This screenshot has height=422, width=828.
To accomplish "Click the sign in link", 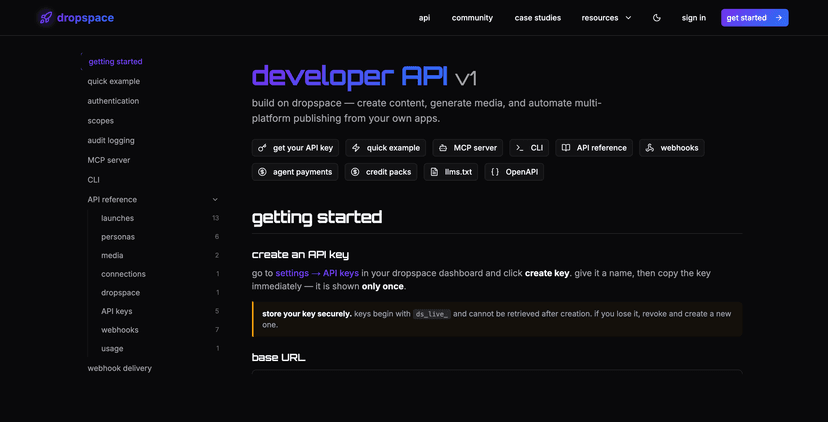I will (693, 18).
